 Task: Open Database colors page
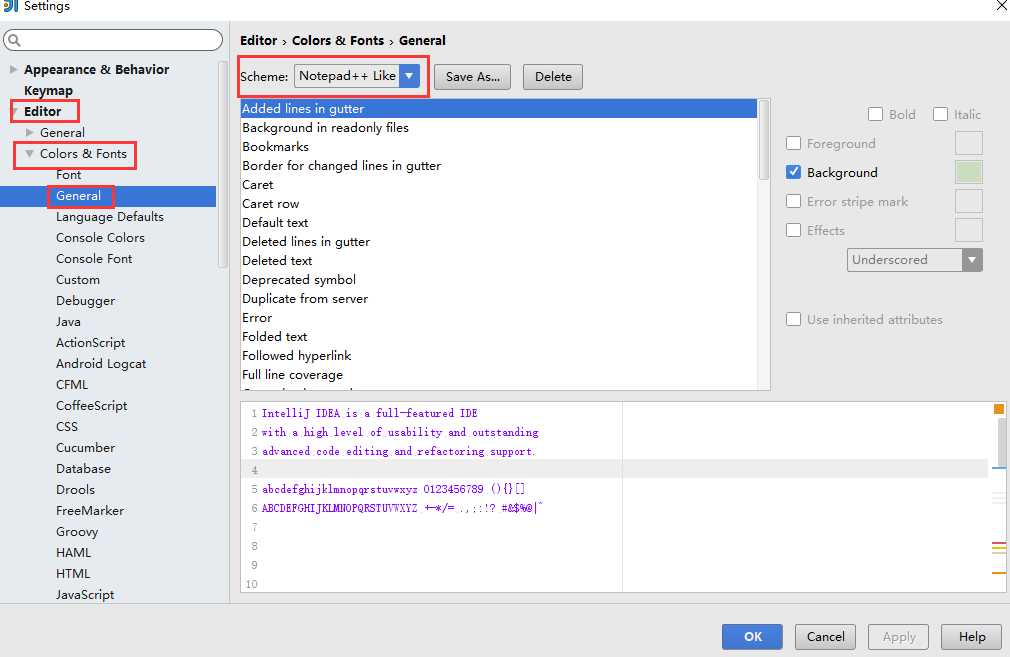tap(83, 469)
